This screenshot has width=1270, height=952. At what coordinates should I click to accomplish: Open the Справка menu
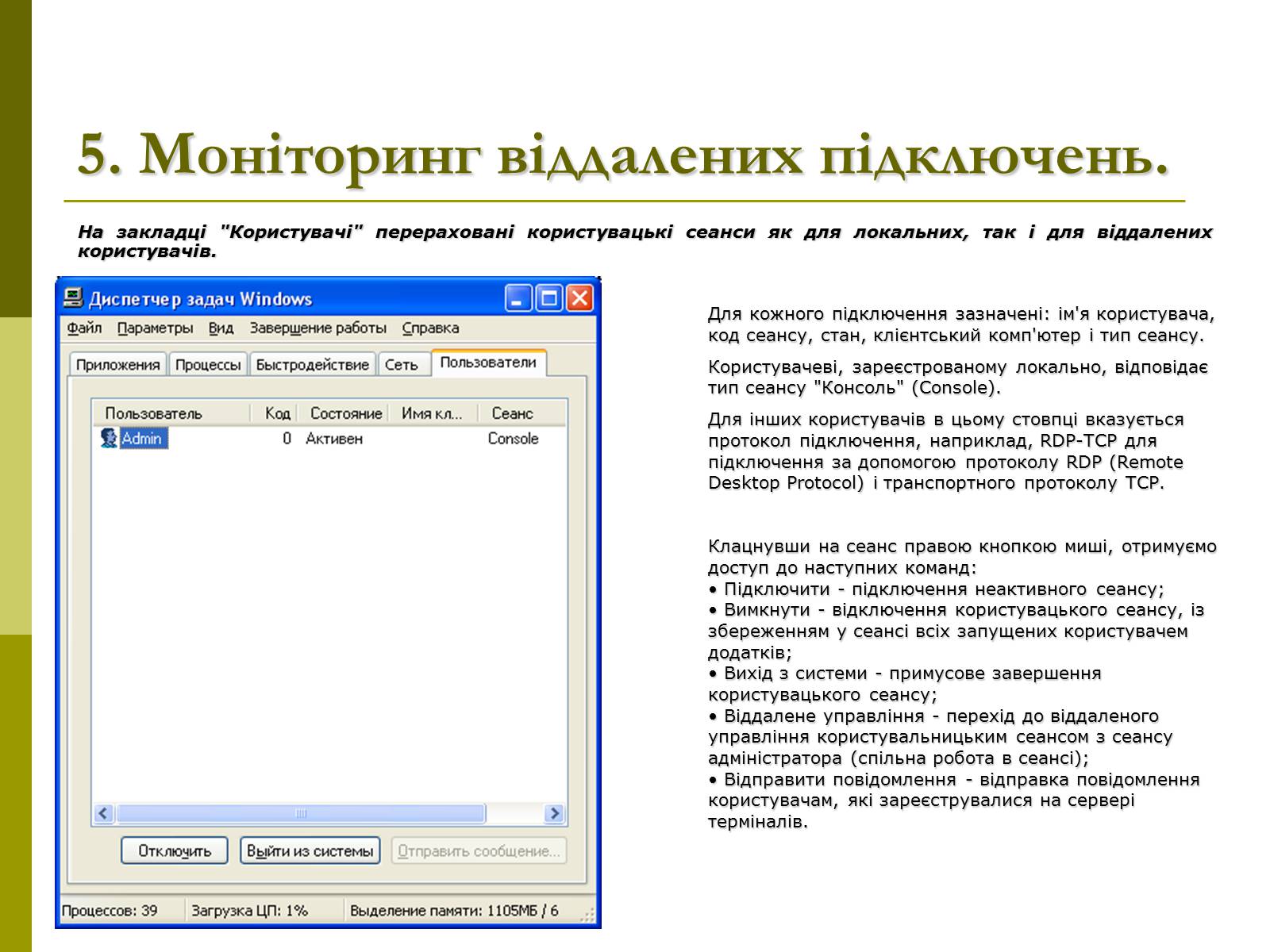(x=430, y=328)
